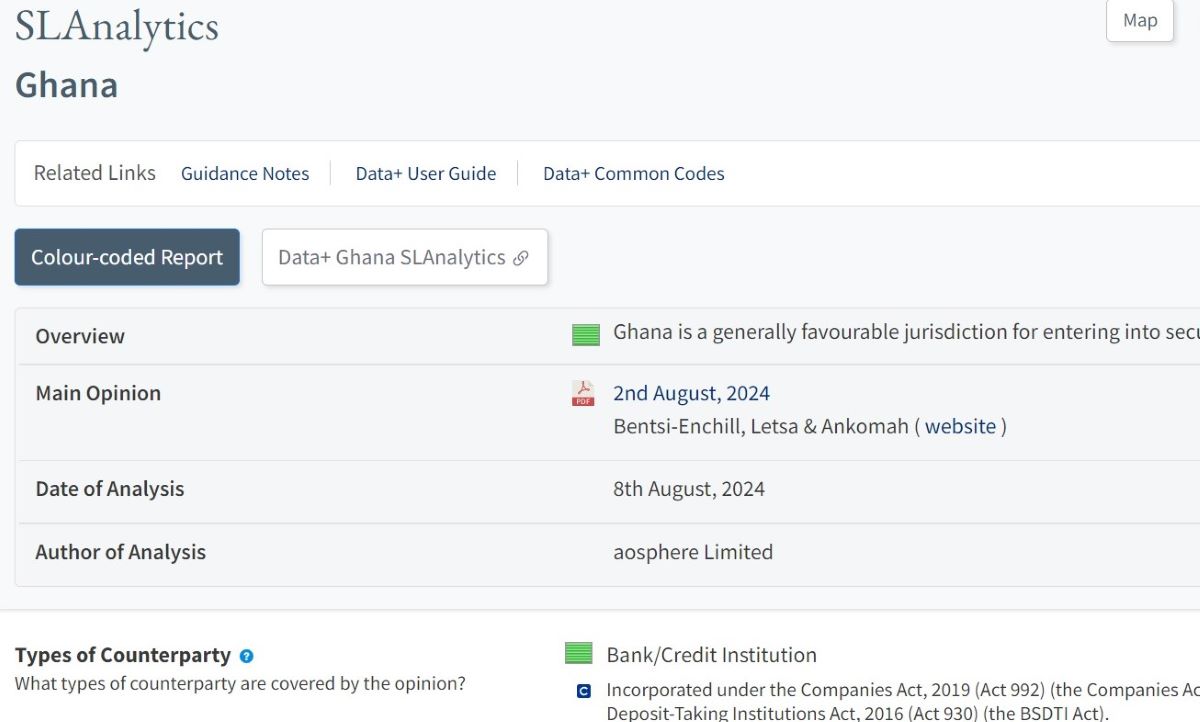1200x722 pixels.
Task: Open Guidance Notes link
Action: point(245,174)
